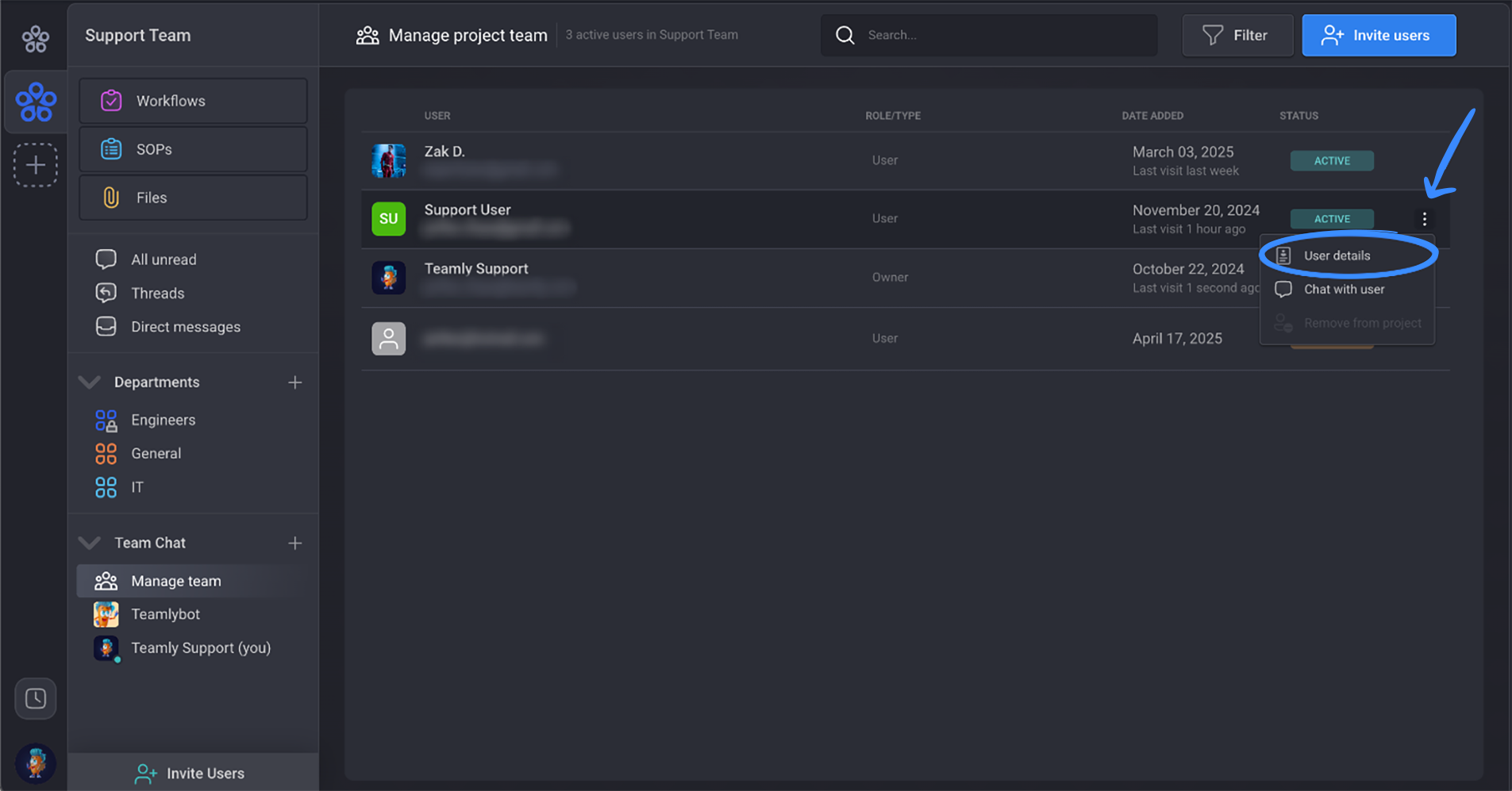This screenshot has width=1512, height=791.
Task: Click the DATE ADDED column header
Action: point(1152,116)
